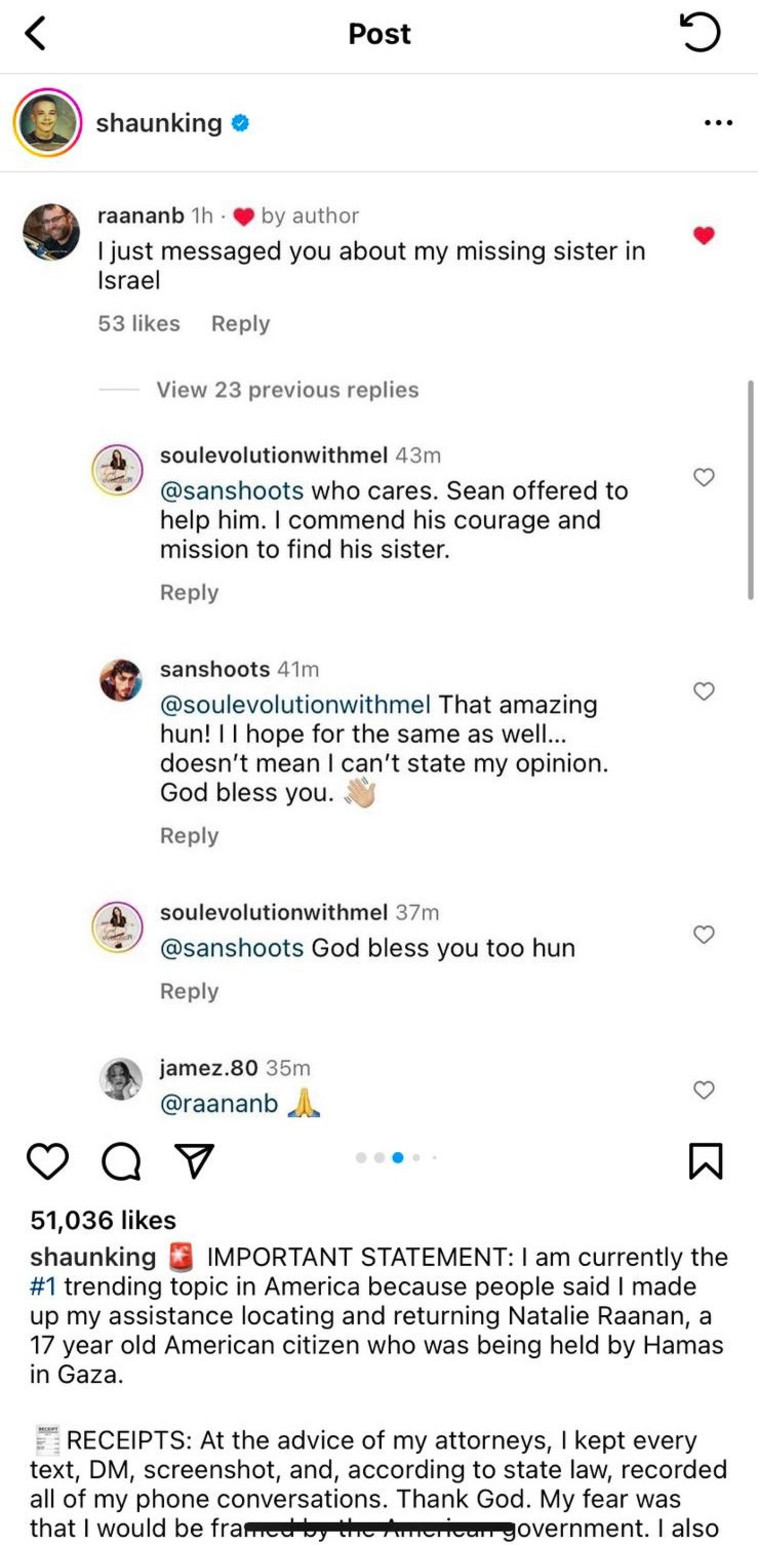This screenshot has width=758, height=1545.
Task: Like sanshoots' 41m comment
Action: [x=704, y=691]
